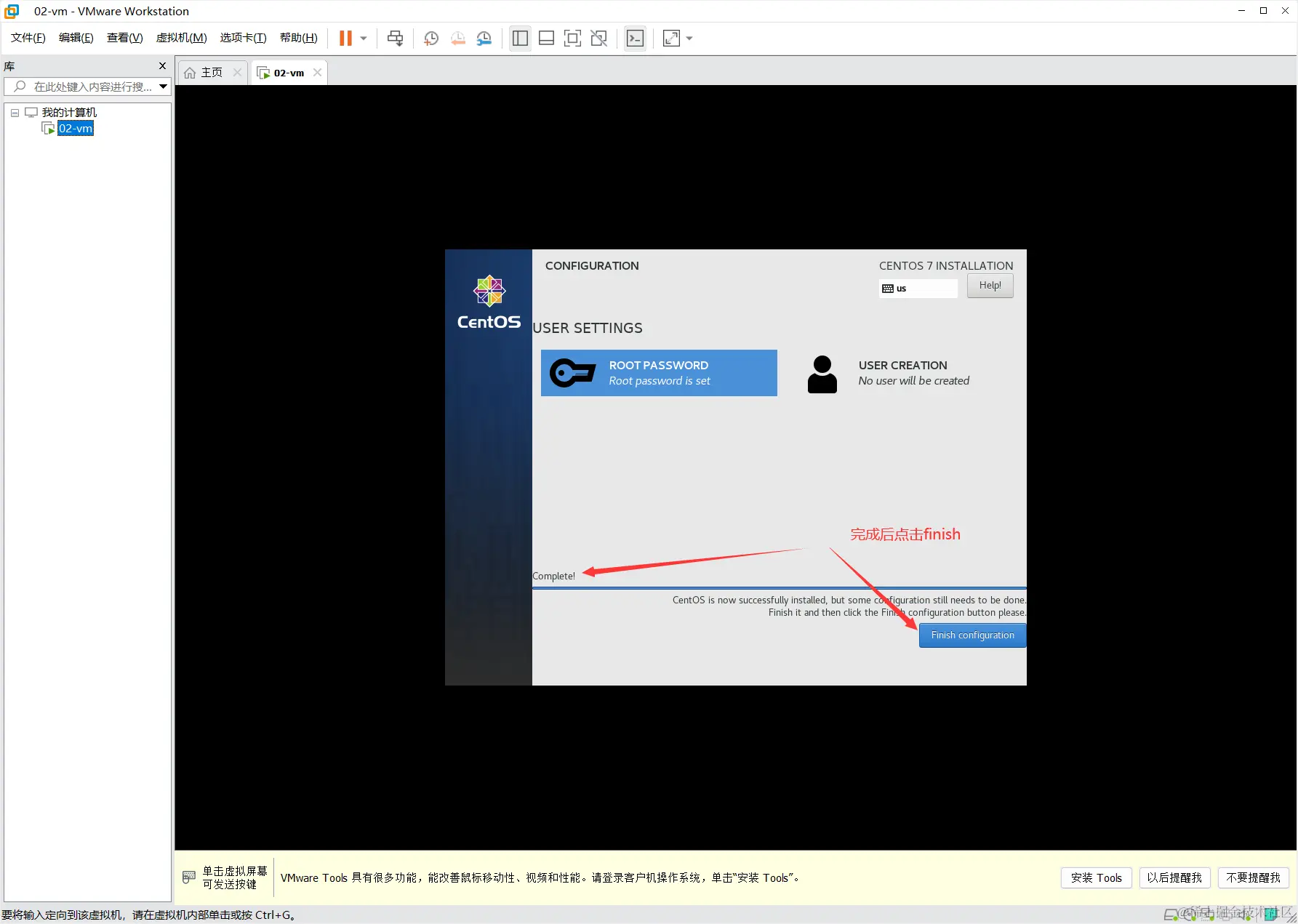Open the library search filter dropdown
Image resolution: width=1298 pixels, height=924 pixels.
tap(164, 87)
